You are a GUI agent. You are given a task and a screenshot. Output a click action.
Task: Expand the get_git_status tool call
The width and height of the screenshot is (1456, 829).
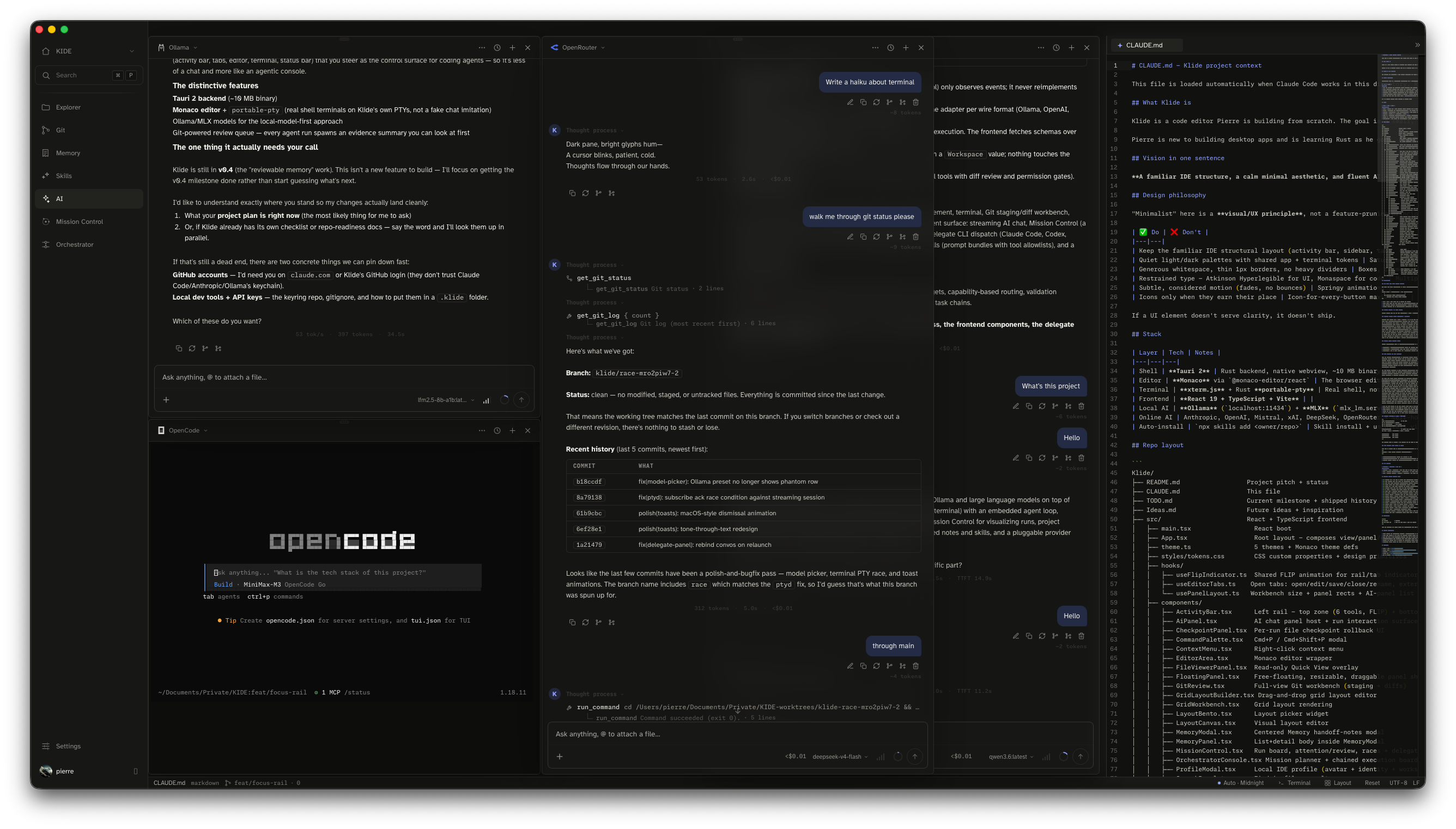604,278
